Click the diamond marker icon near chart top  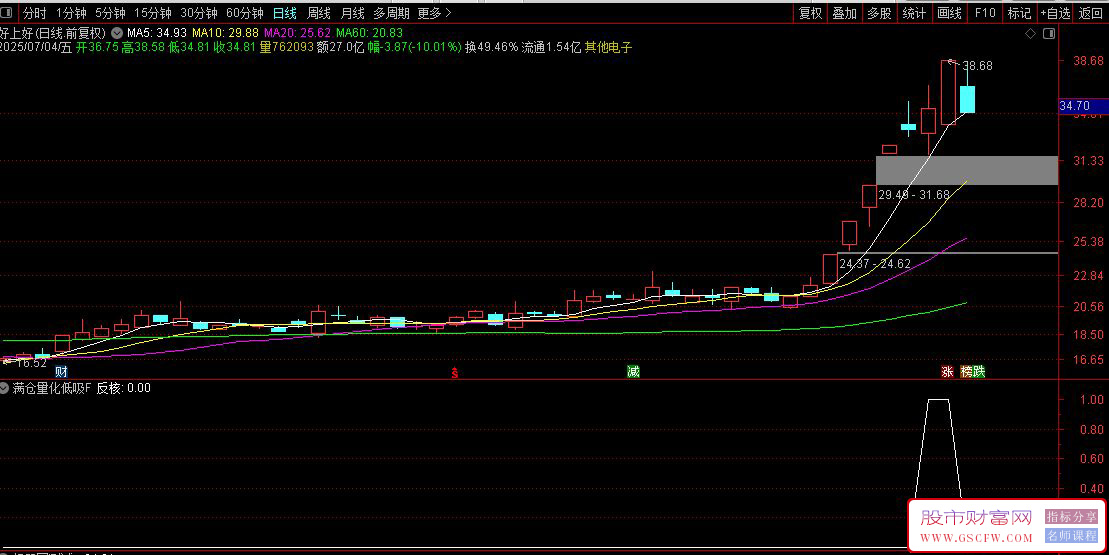[1030, 33]
